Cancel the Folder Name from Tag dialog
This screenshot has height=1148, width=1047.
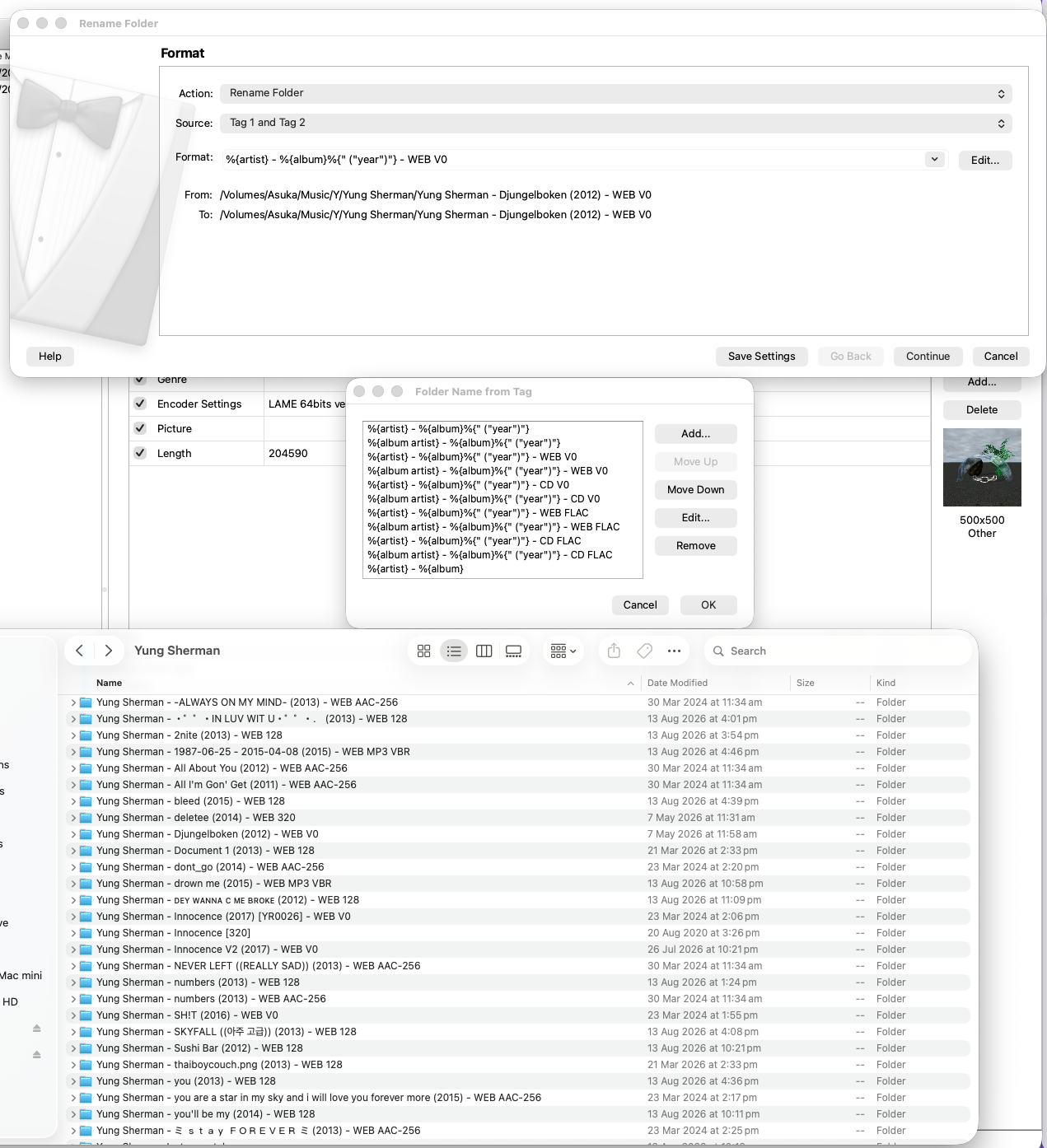click(x=640, y=605)
